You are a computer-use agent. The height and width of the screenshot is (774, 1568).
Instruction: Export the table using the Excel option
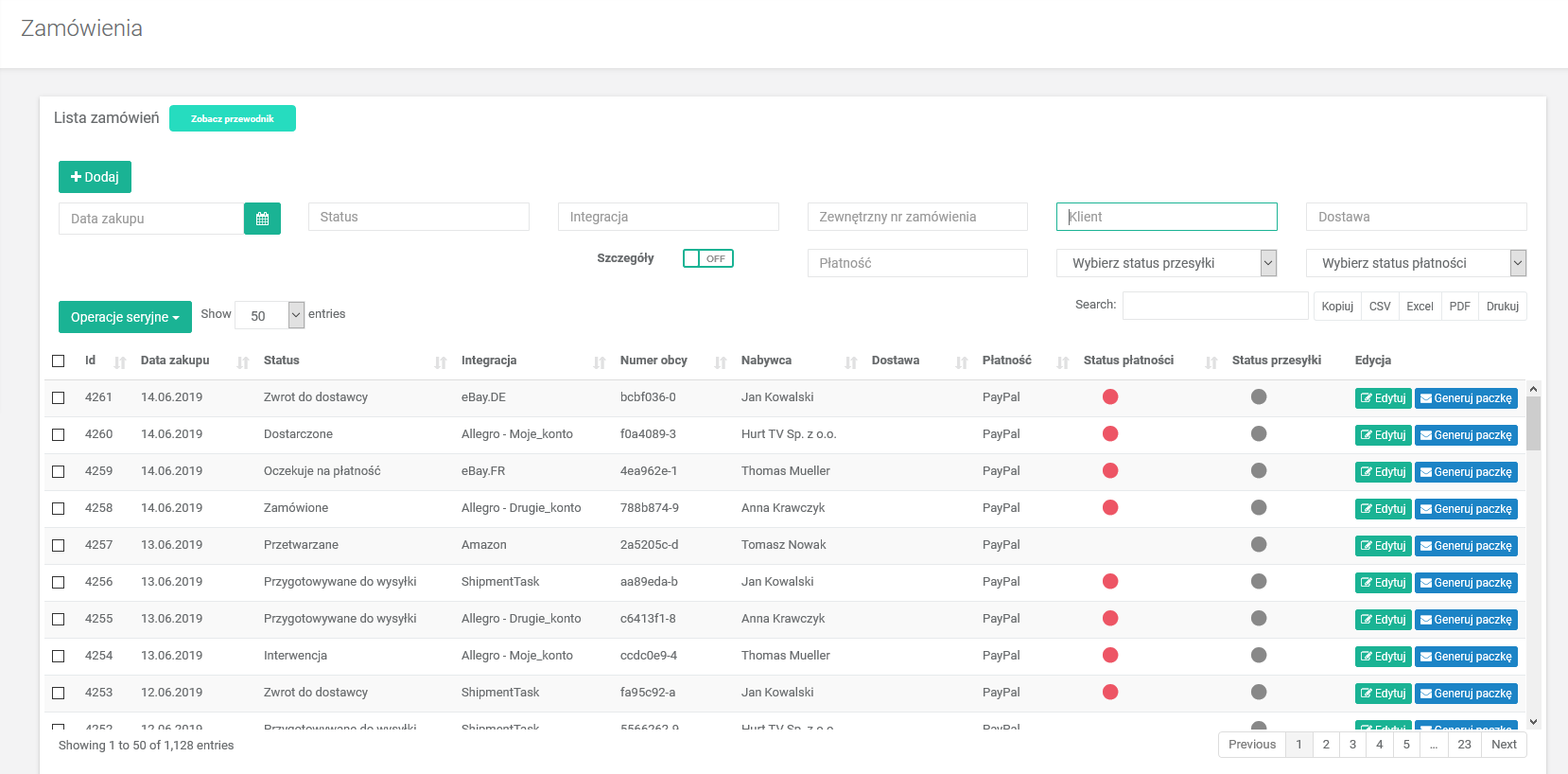[x=1419, y=307]
